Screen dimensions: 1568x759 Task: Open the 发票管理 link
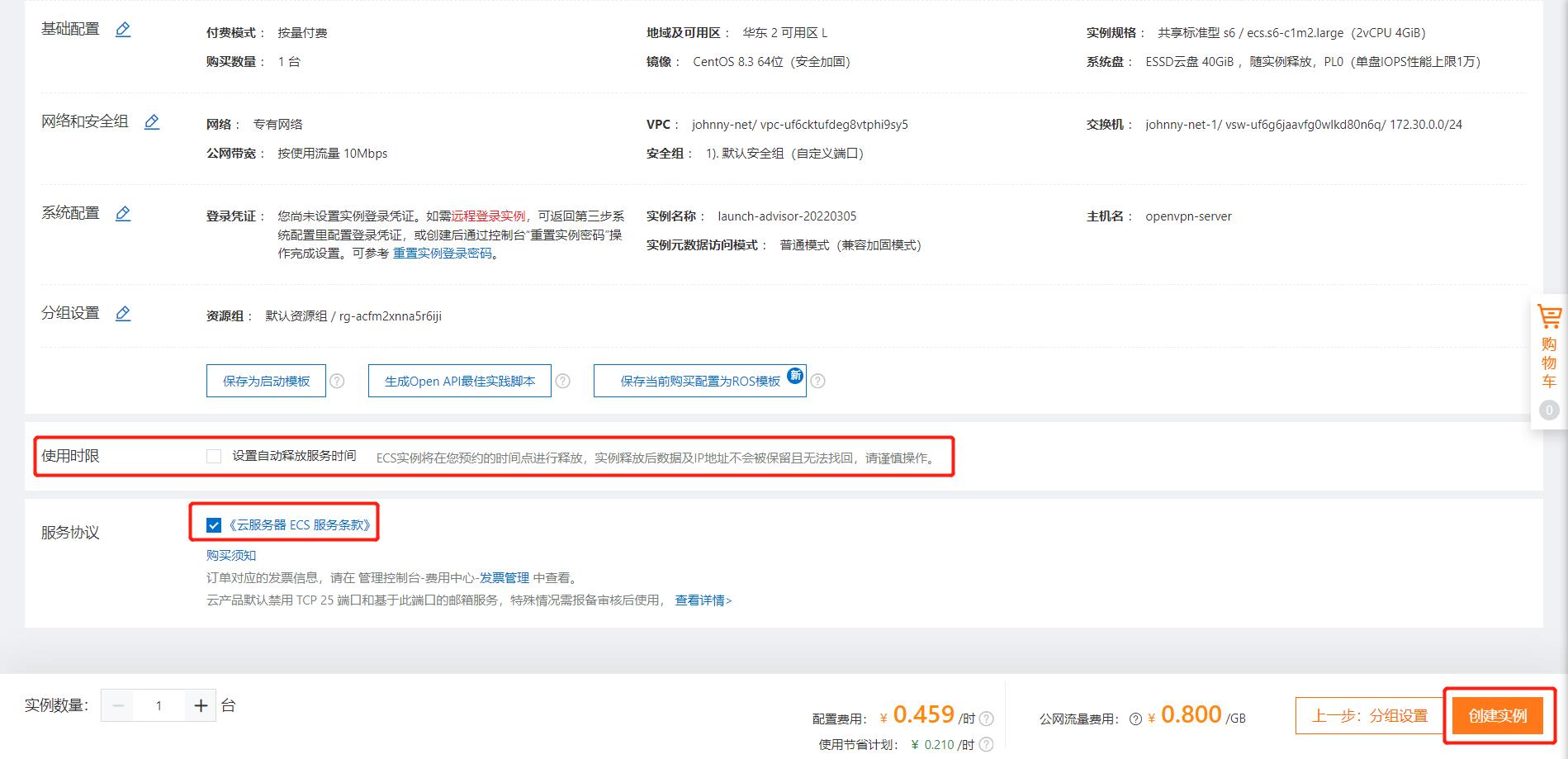pos(505,577)
